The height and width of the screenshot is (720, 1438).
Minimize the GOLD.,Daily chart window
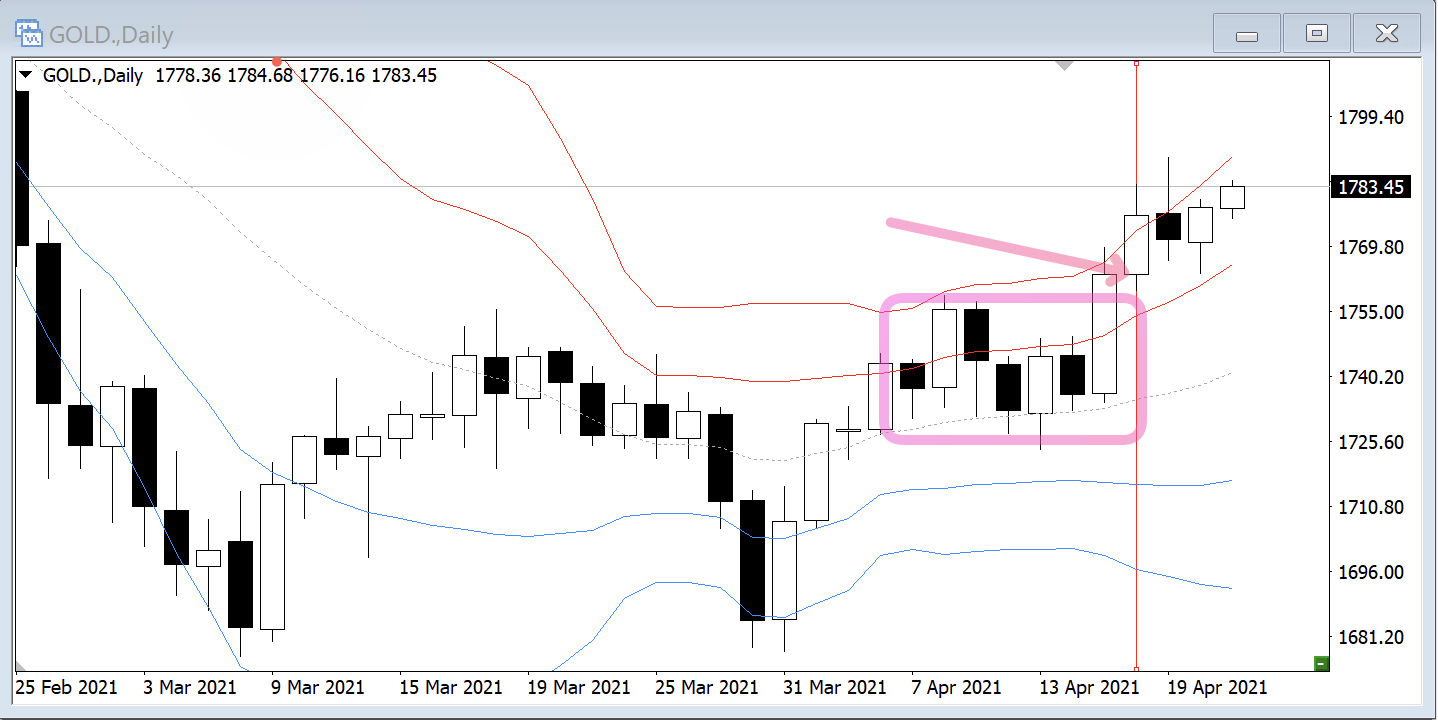(1246, 35)
